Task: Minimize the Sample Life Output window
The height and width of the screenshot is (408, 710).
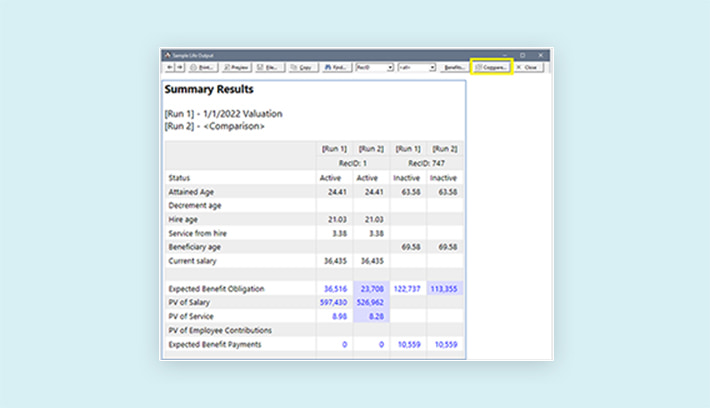Action: 503,54
